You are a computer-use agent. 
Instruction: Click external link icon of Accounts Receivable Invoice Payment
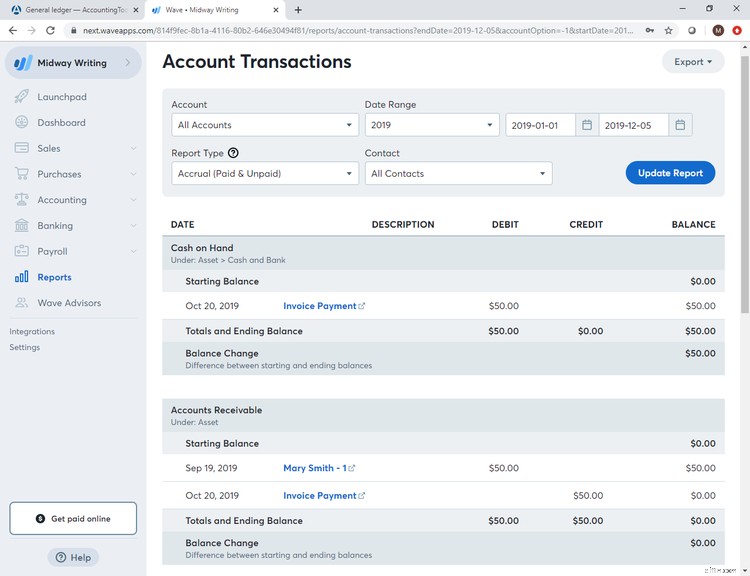(x=362, y=496)
